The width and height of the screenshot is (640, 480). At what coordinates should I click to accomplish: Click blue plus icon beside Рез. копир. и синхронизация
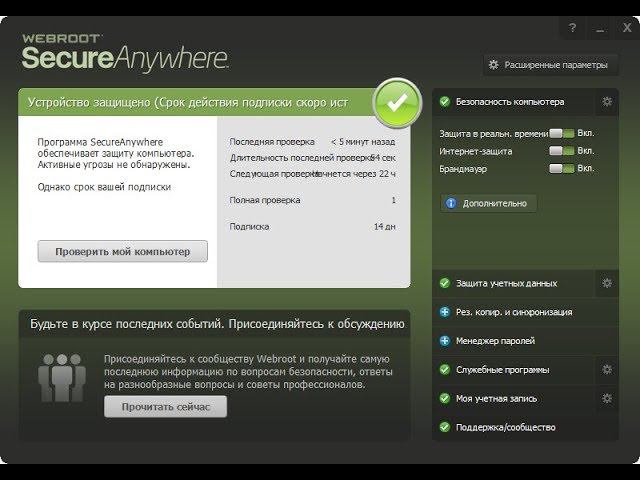[x=445, y=312]
